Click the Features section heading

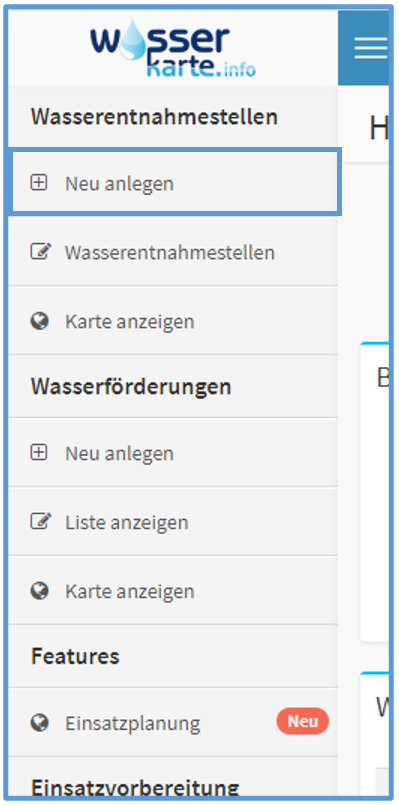point(75,656)
